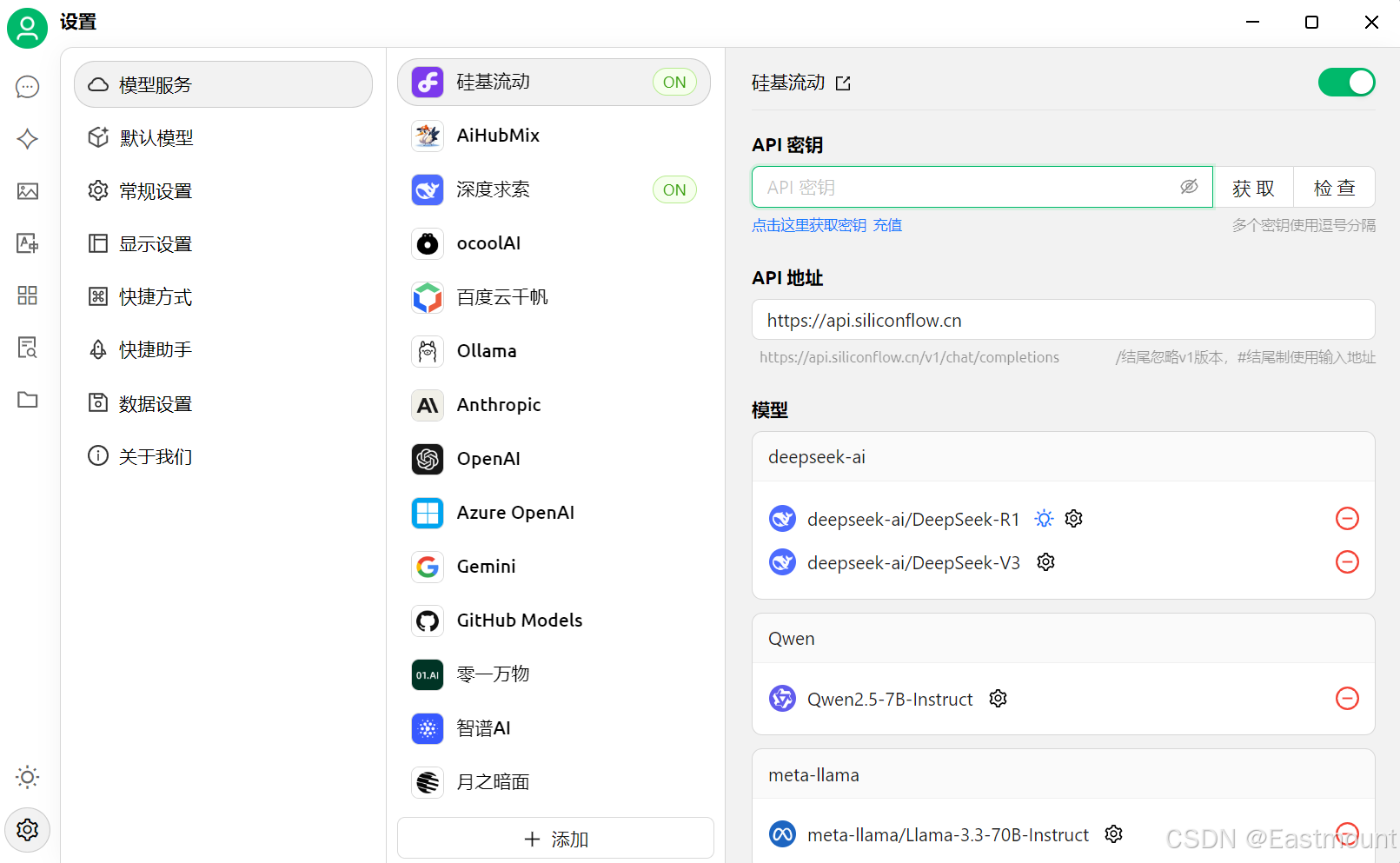
Task: Click the 获取 API key button
Action: coord(1253,187)
